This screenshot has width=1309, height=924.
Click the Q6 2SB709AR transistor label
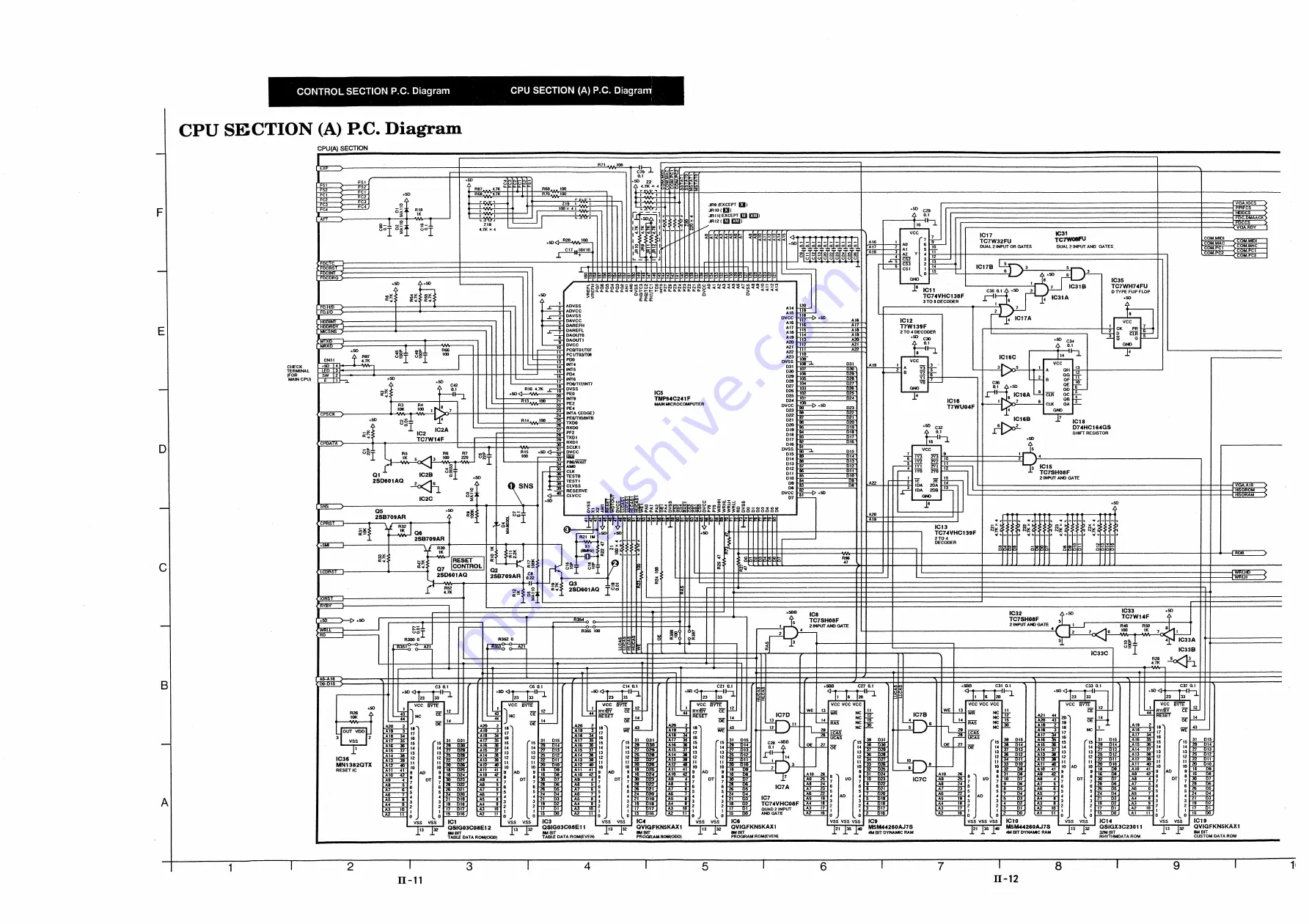[429, 536]
